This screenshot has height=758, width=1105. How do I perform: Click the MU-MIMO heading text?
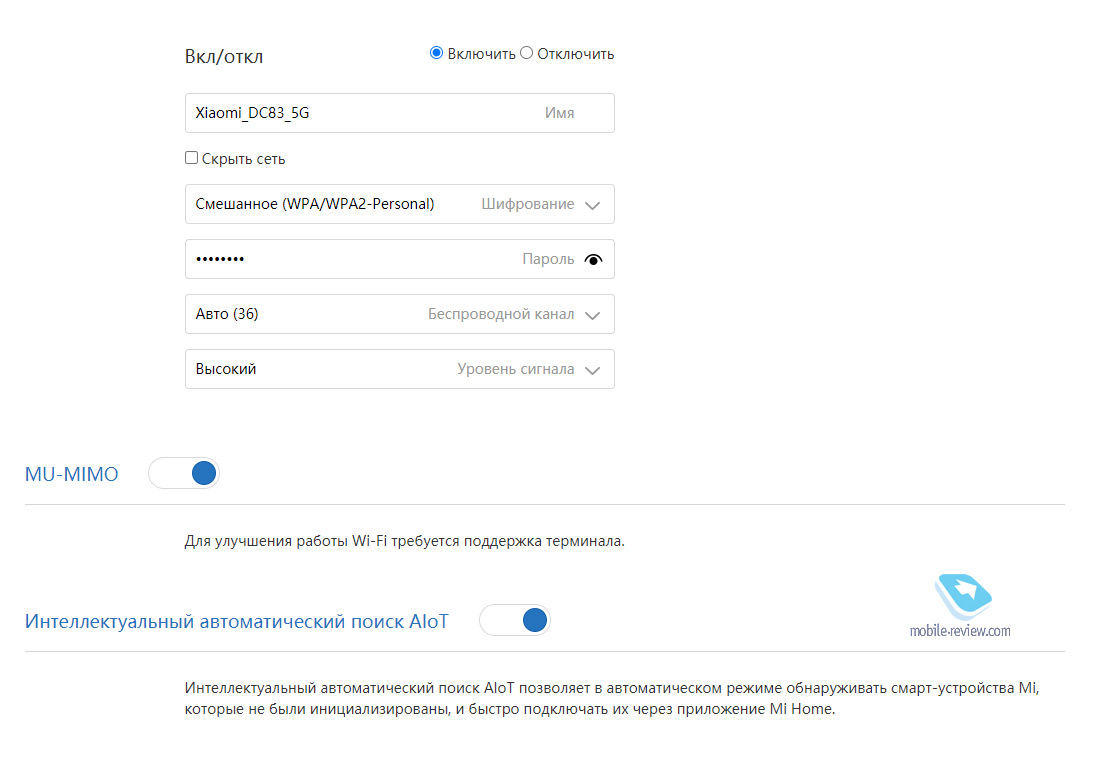(72, 474)
